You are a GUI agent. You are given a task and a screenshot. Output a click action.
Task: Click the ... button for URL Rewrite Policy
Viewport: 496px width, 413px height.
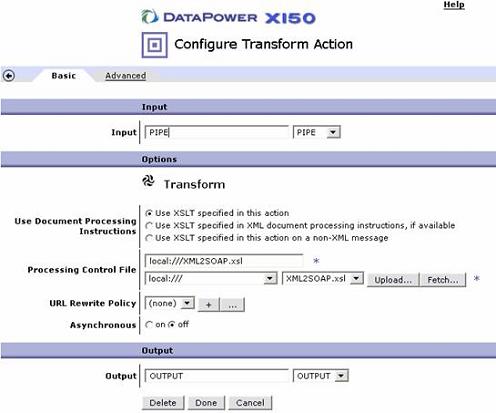(233, 305)
